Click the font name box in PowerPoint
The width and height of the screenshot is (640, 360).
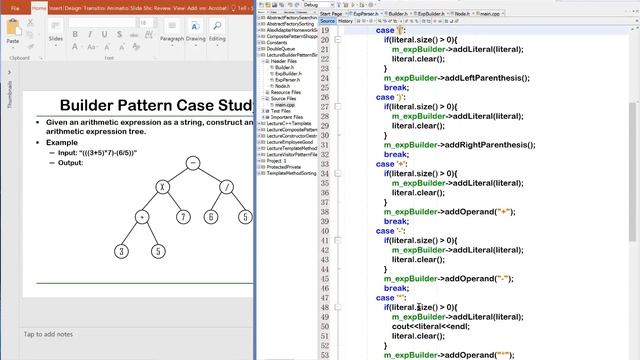pyautogui.click(x=102, y=23)
